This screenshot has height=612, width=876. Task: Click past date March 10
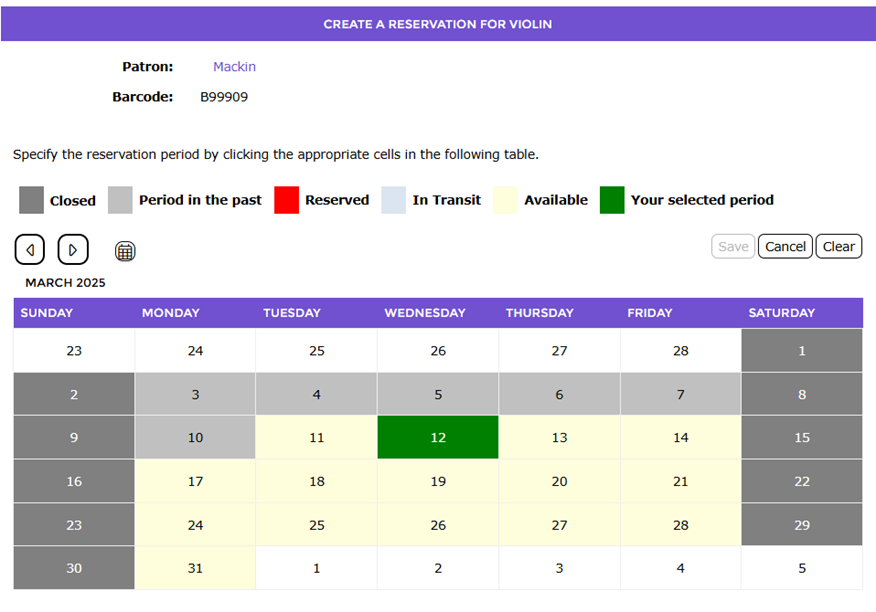pyautogui.click(x=195, y=437)
